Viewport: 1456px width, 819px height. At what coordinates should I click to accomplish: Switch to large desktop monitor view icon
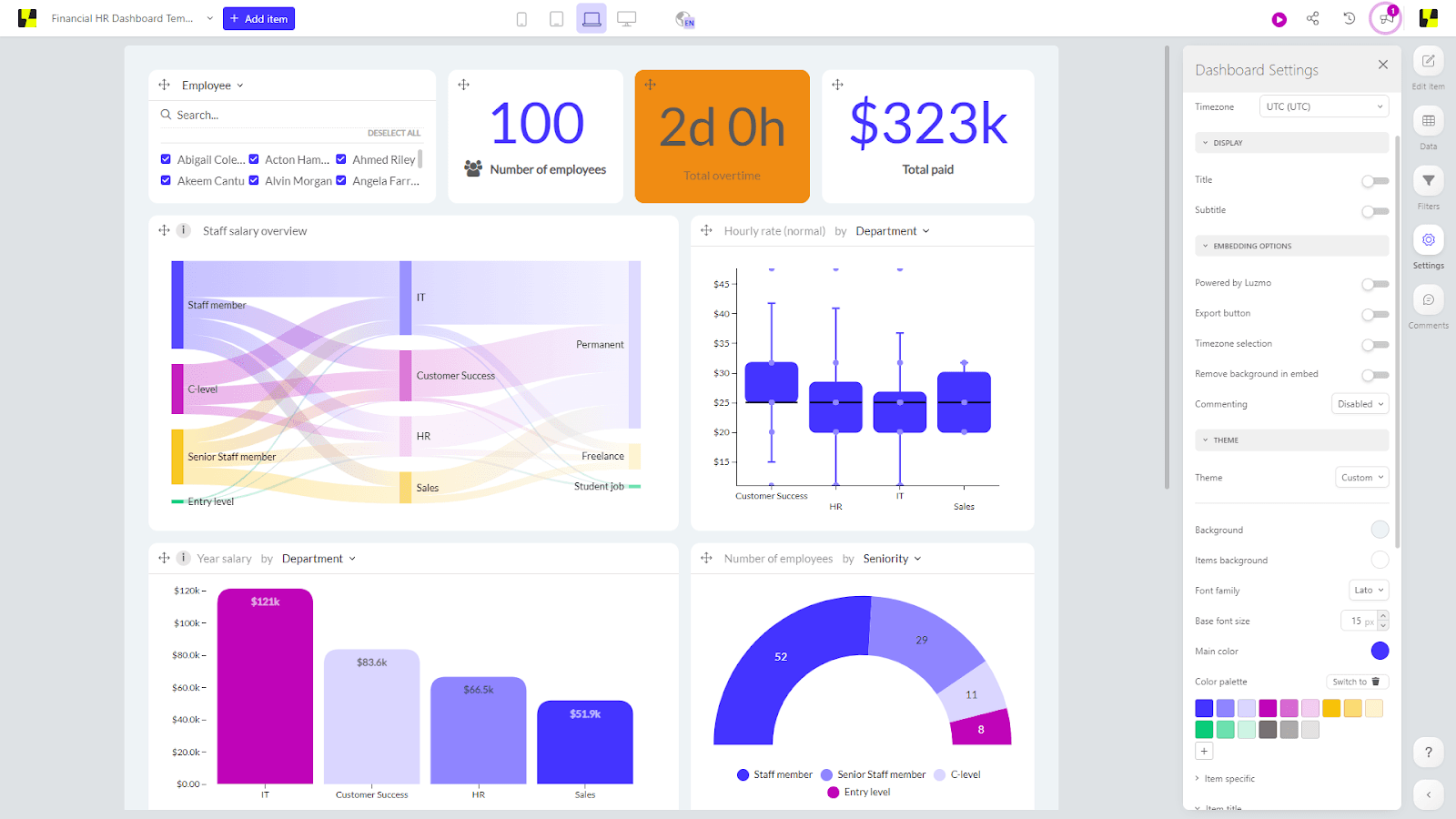click(x=626, y=19)
